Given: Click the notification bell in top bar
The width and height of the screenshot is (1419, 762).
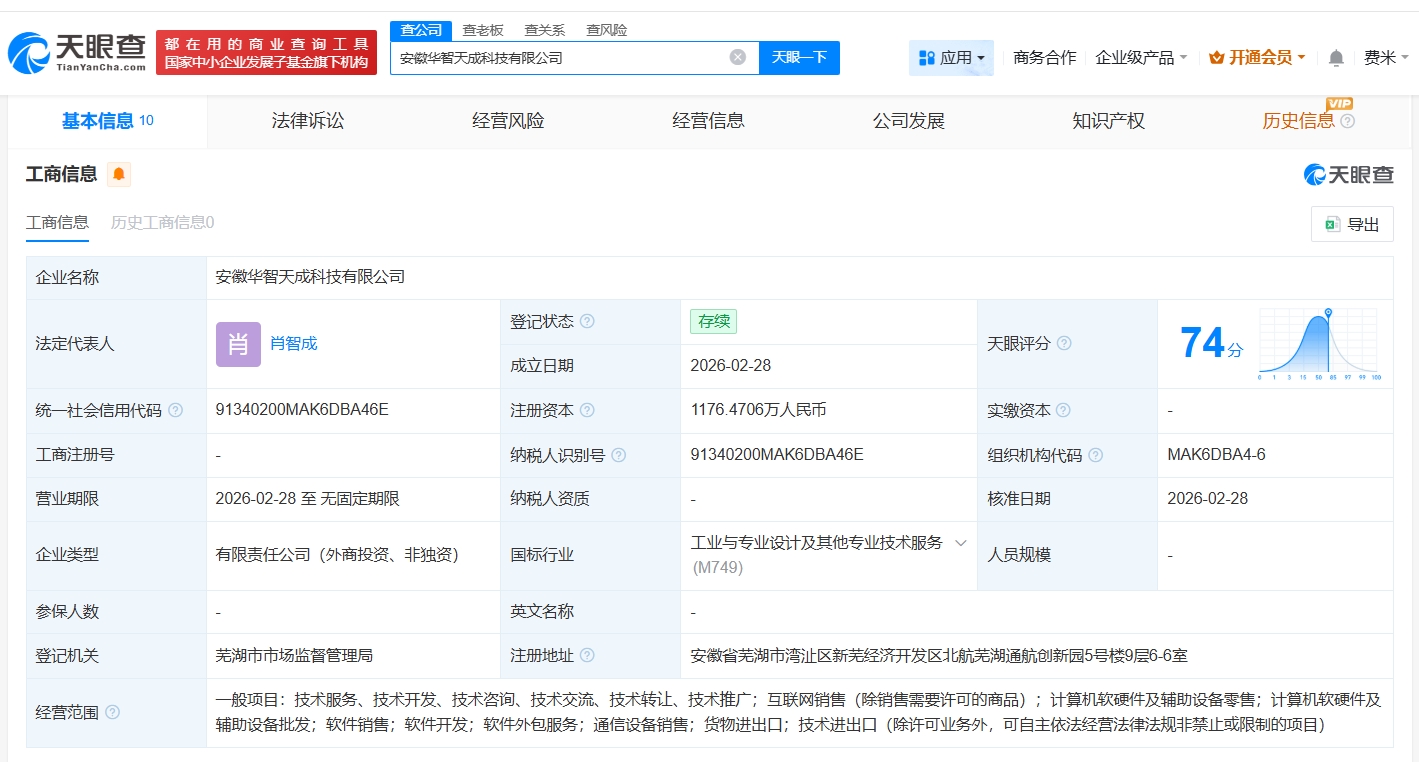Looking at the screenshot, I should click(1335, 57).
